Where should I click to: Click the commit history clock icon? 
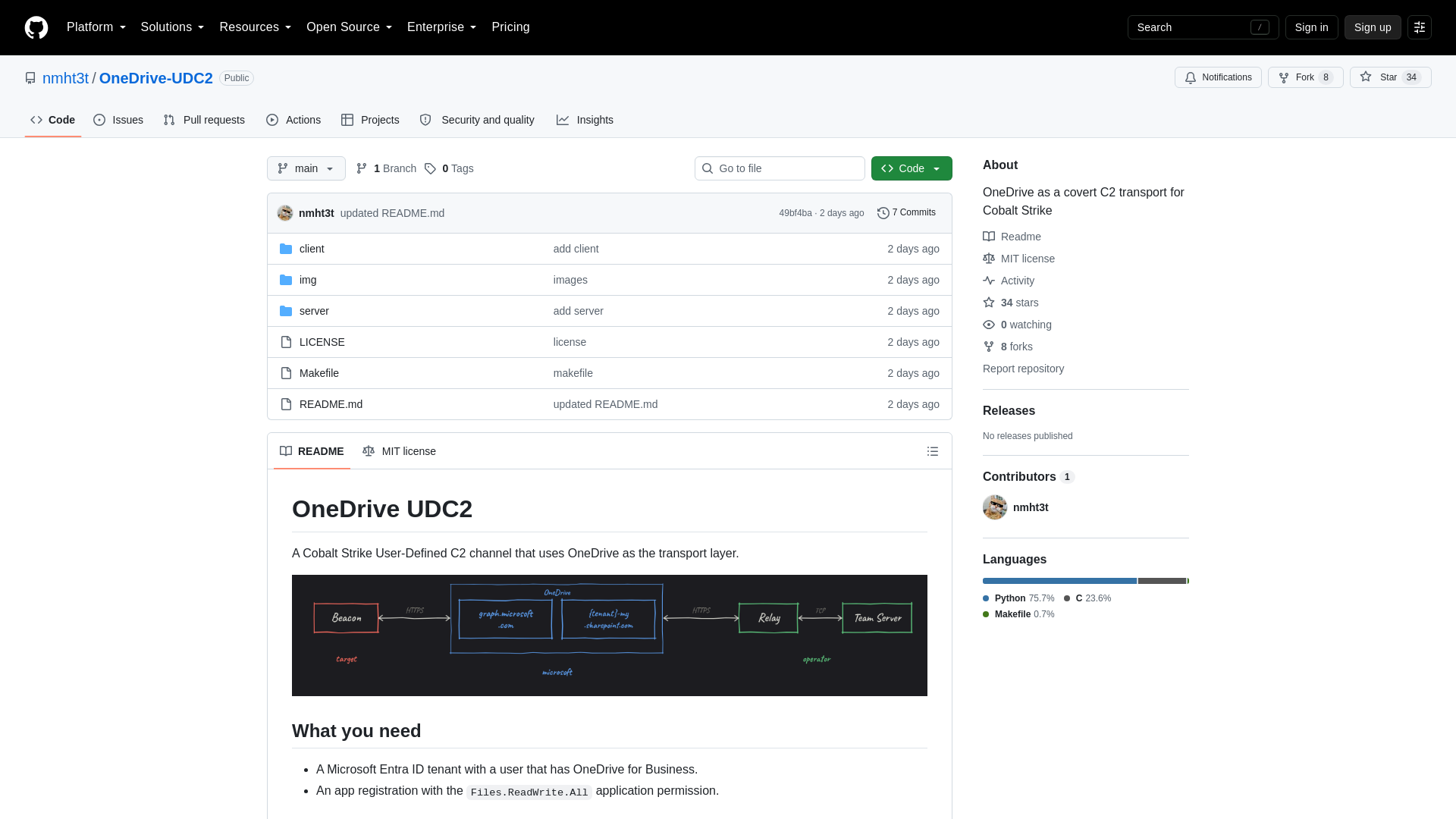pos(883,213)
